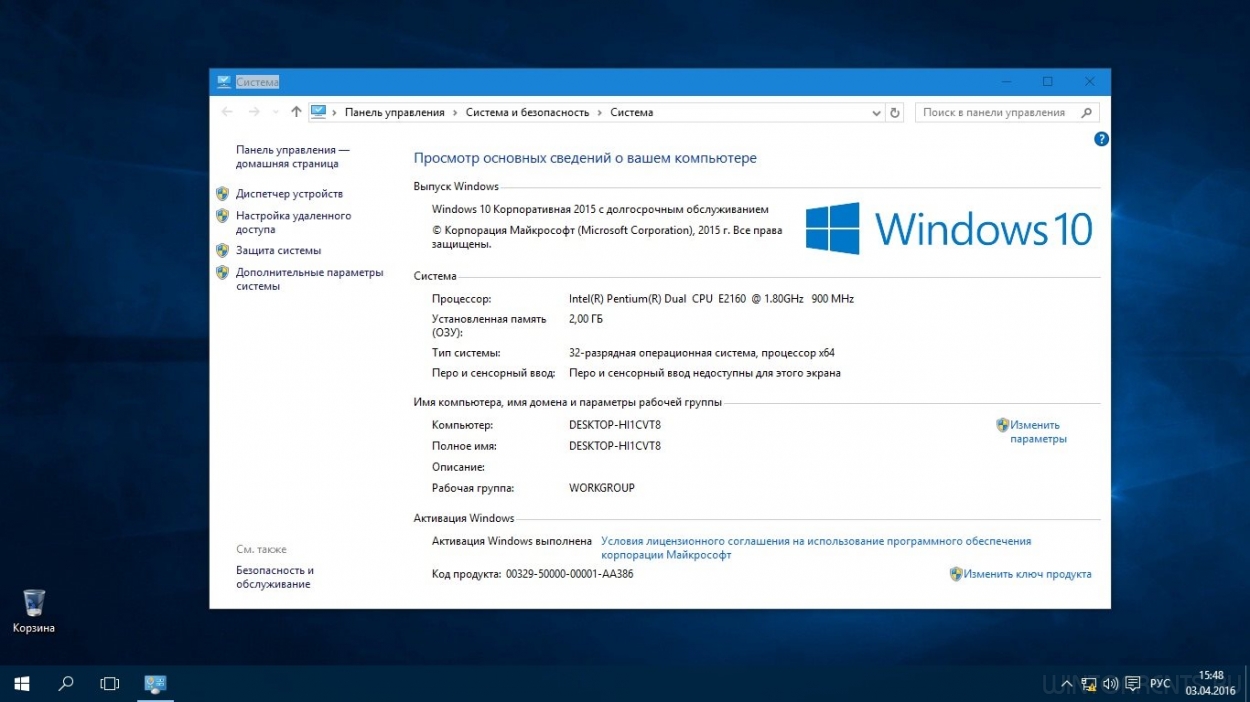Select Система breadcrumb in address bar
Image resolution: width=1250 pixels, height=702 pixels.
point(632,113)
